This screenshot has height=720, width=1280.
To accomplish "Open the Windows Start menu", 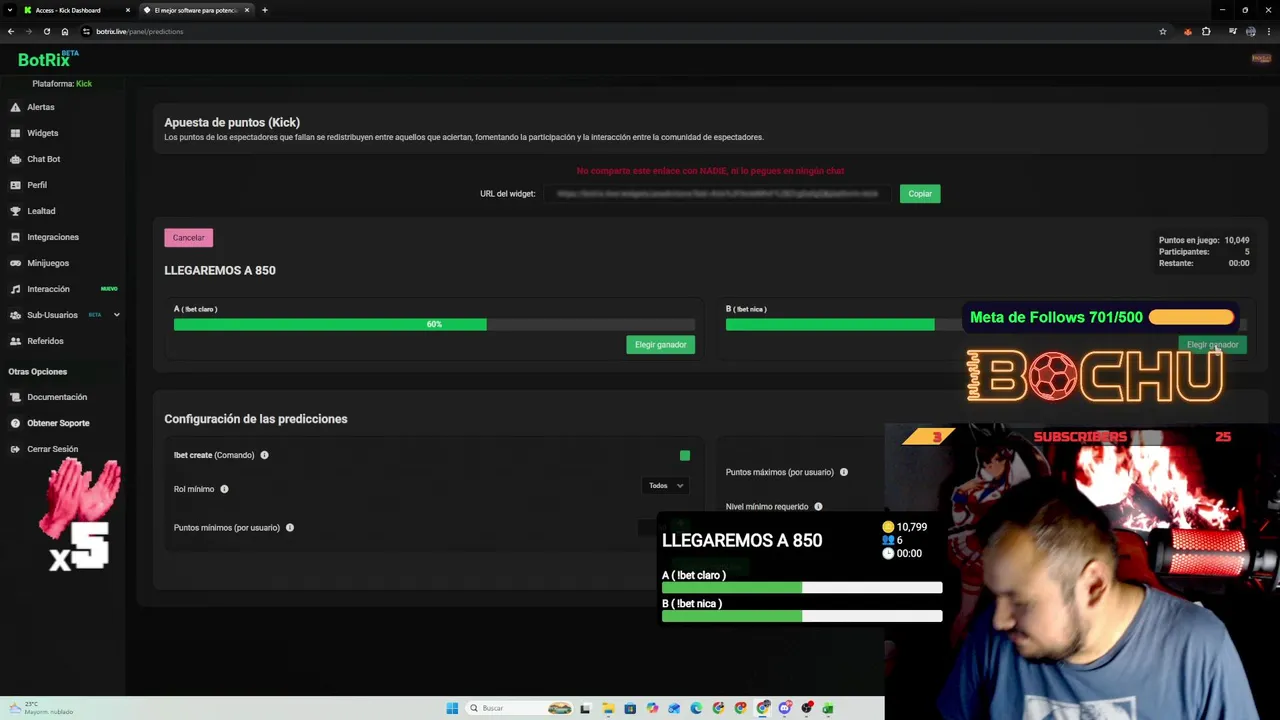I will pyautogui.click(x=452, y=708).
